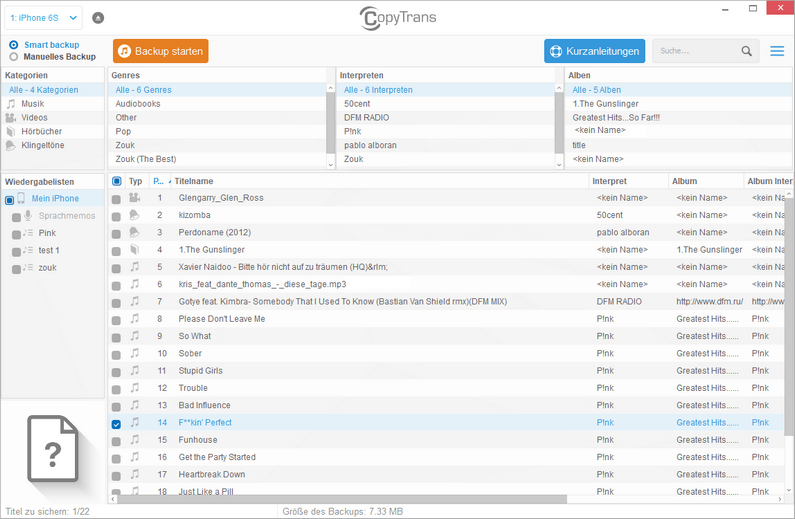Select Alle - 6 Genres

coord(218,90)
